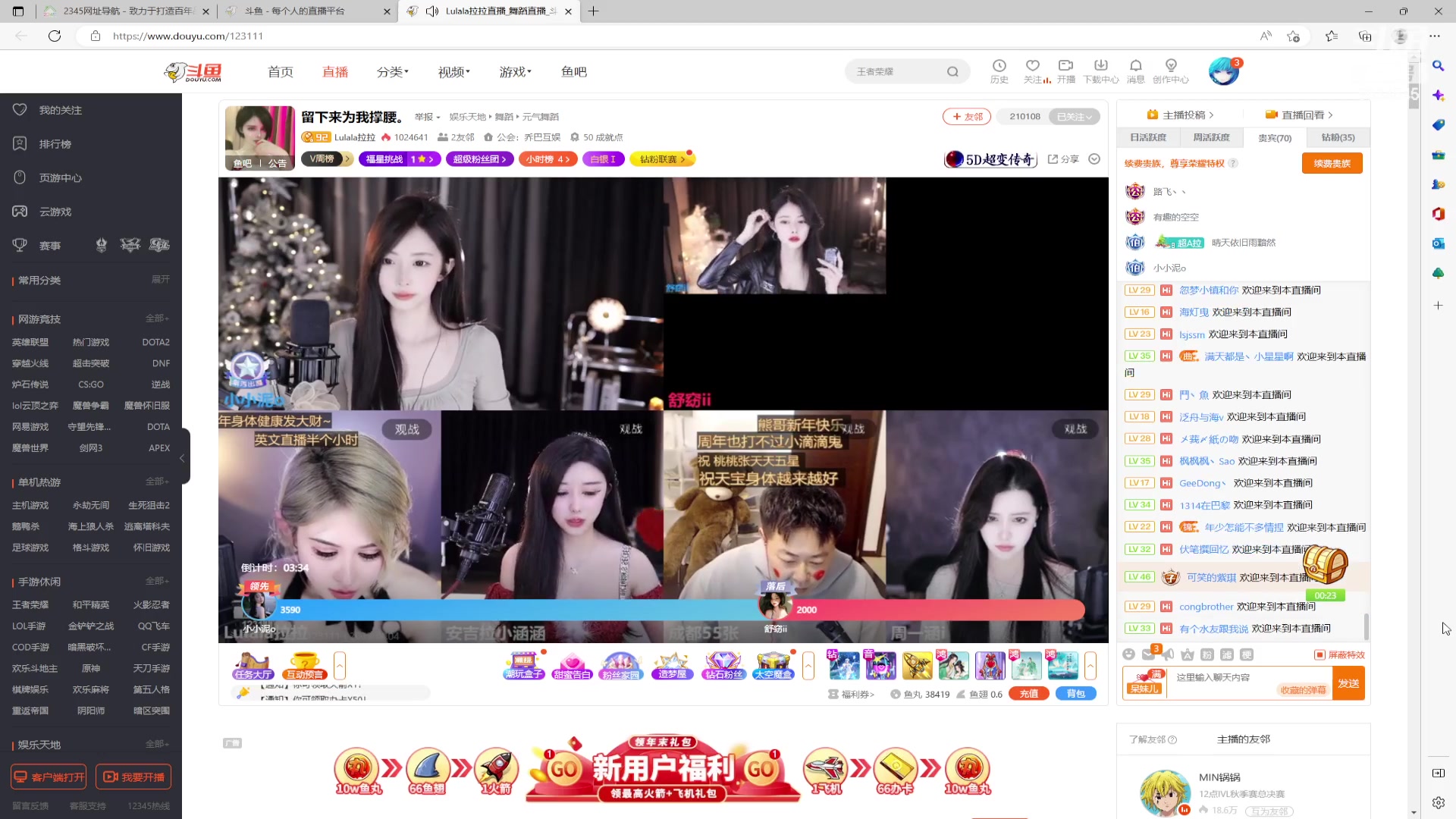Click the 造梦屋 icon
The height and width of the screenshot is (819, 1456).
(672, 664)
